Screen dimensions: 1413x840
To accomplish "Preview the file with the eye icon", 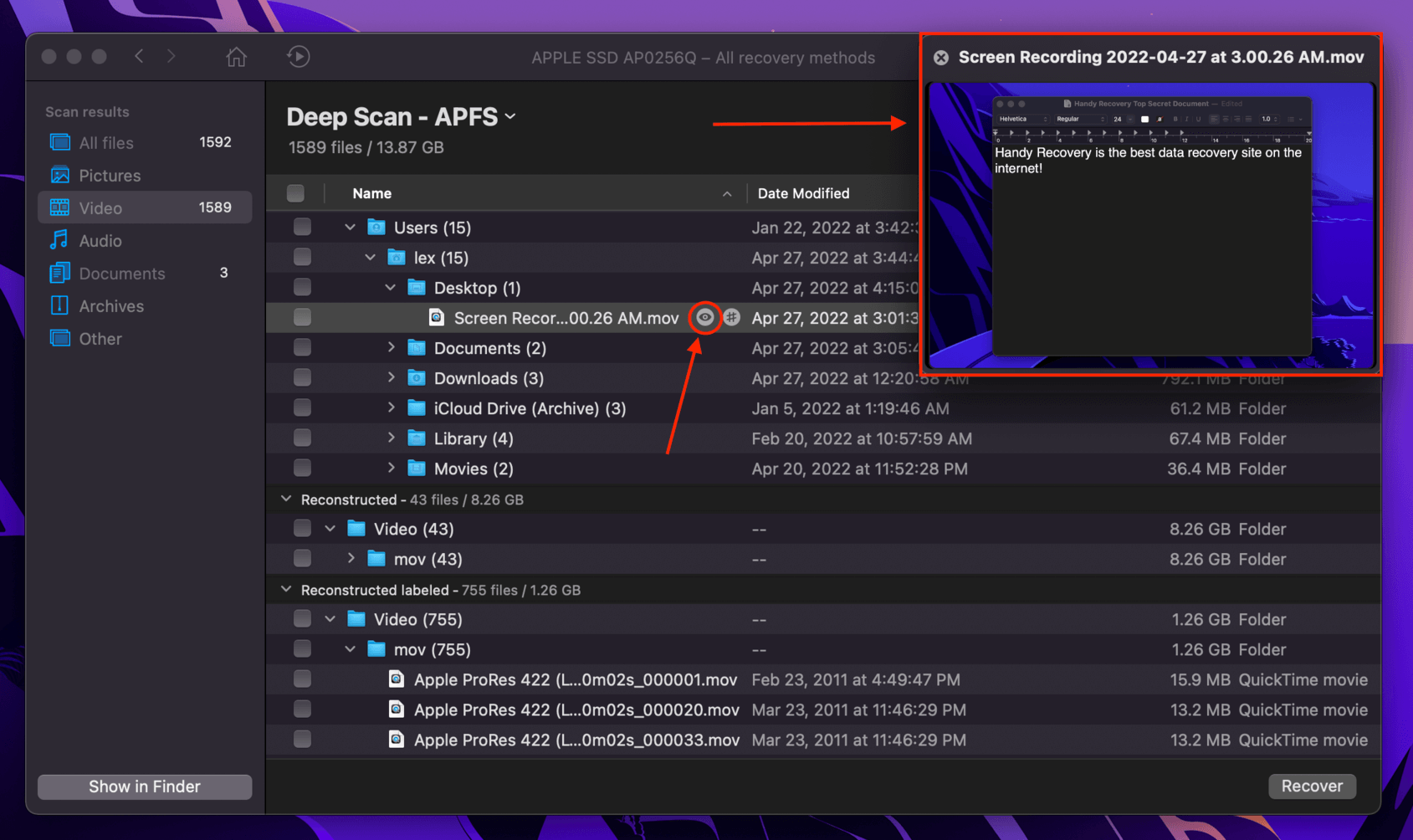I will (x=705, y=318).
